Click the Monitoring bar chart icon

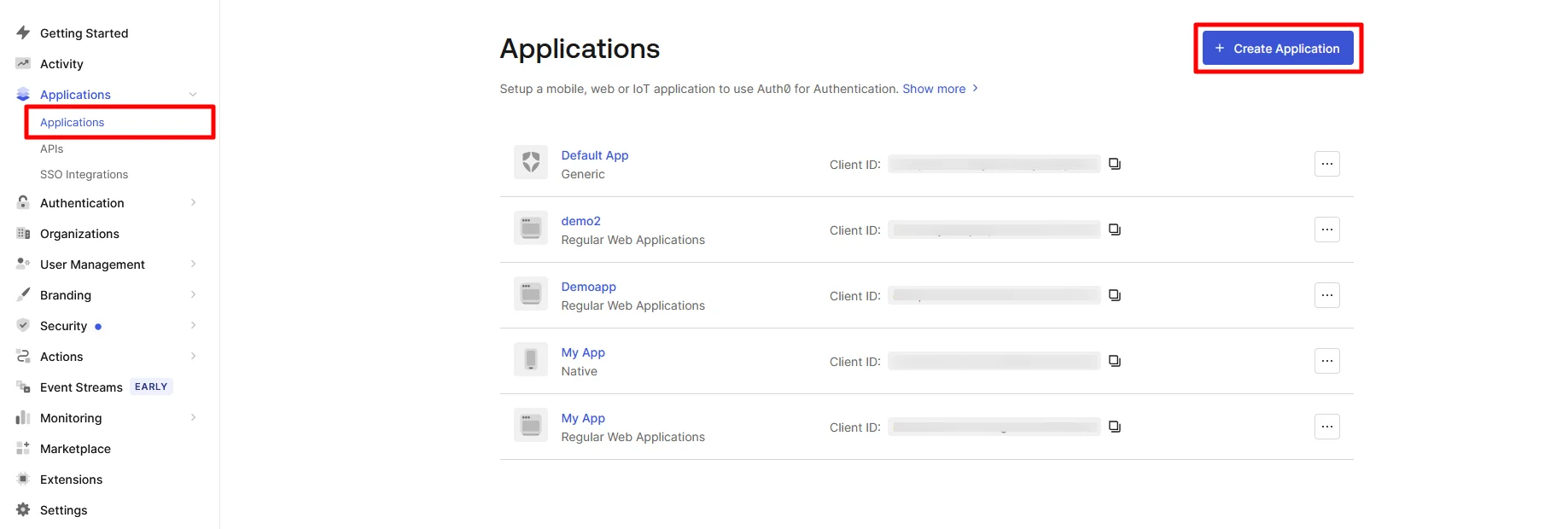click(x=23, y=417)
